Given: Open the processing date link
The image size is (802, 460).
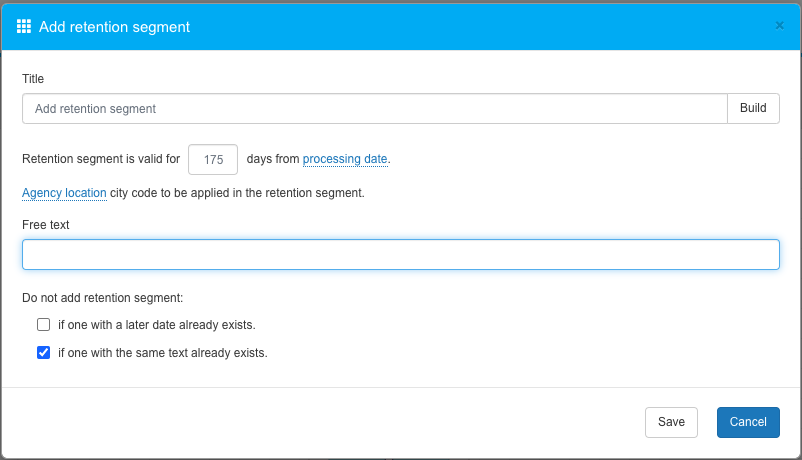Looking at the screenshot, I should coord(345,159).
